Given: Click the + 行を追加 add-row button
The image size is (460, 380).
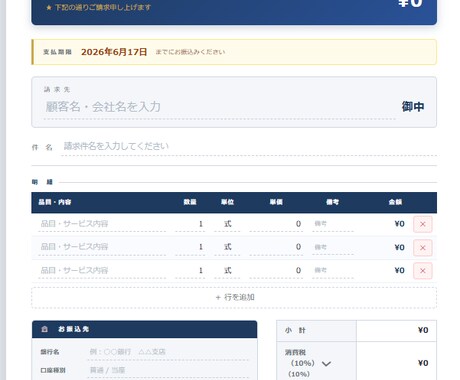Looking at the screenshot, I should [234, 297].
